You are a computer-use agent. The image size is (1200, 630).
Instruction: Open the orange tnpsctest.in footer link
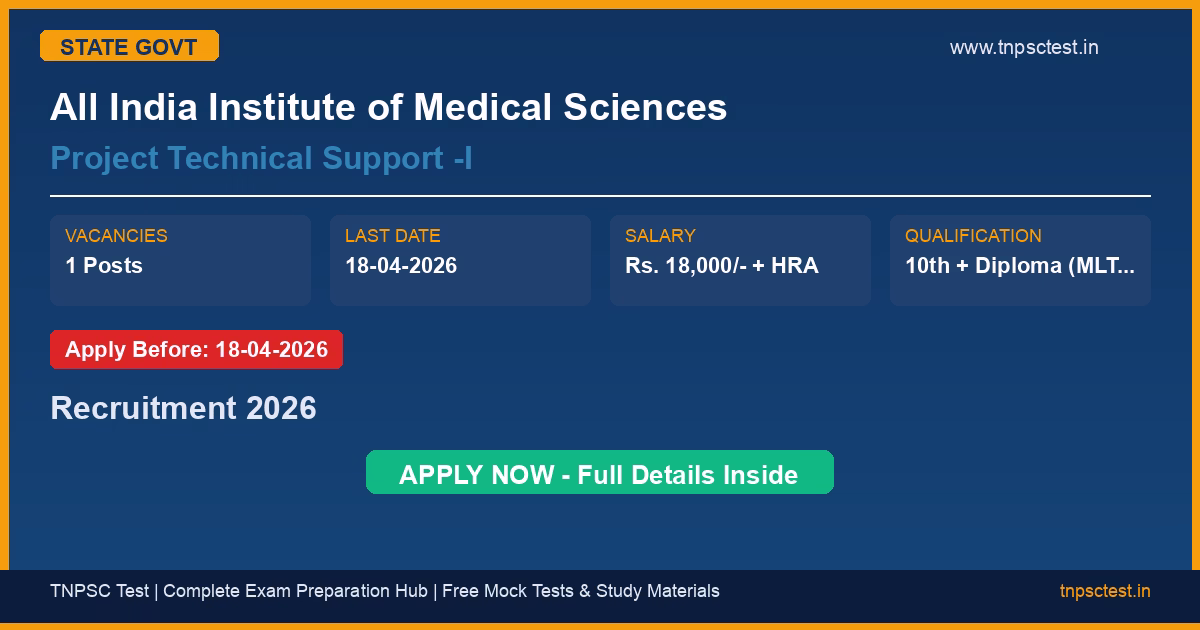(x=1105, y=591)
